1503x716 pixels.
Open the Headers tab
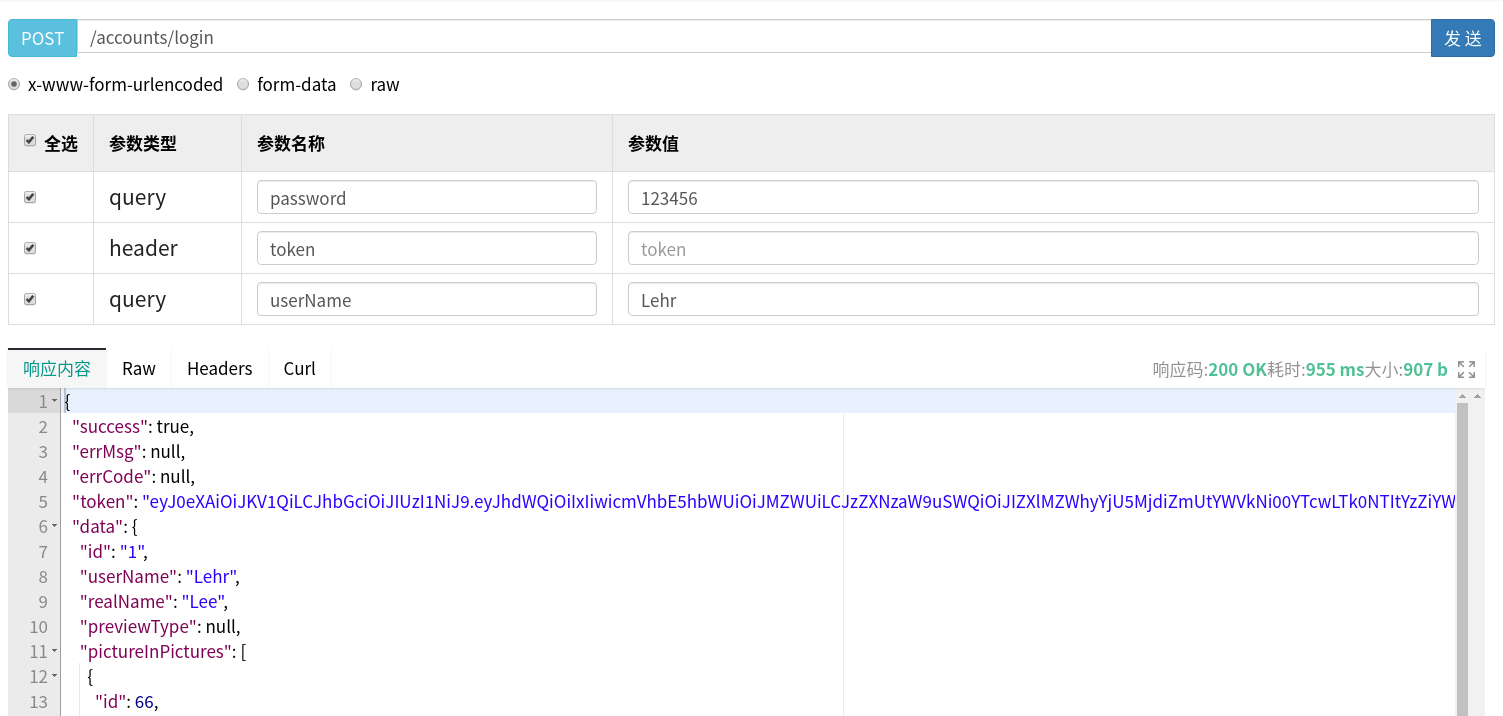pos(219,368)
